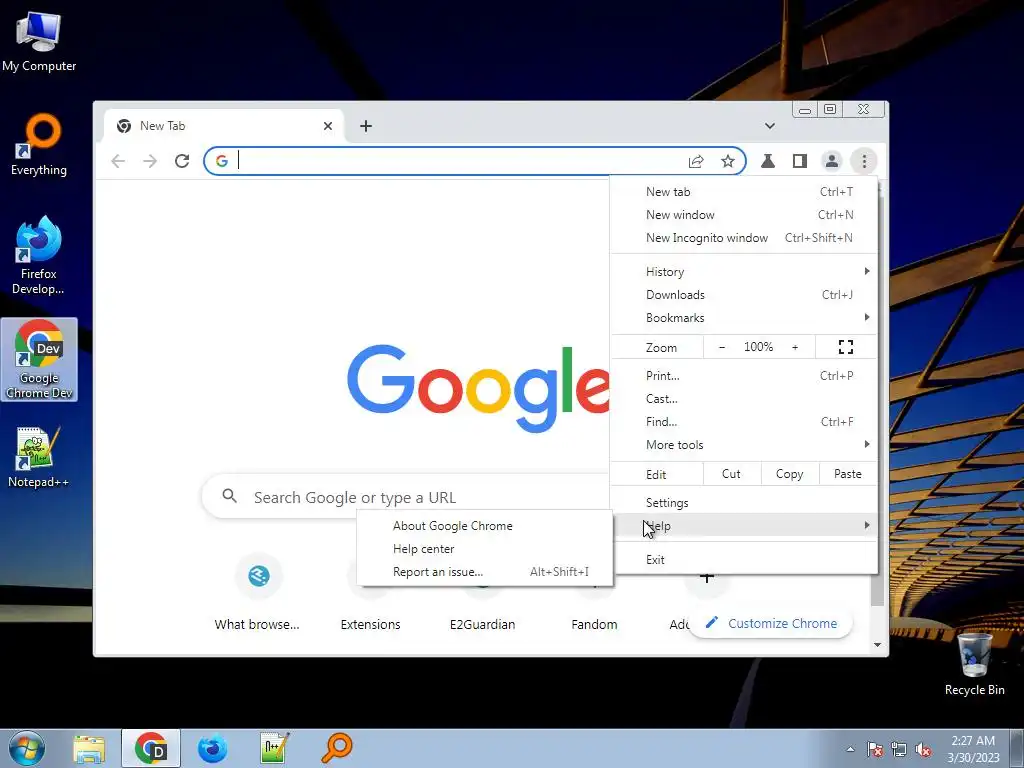Click the browser forward arrow
This screenshot has width=1024, height=768.
[150, 161]
